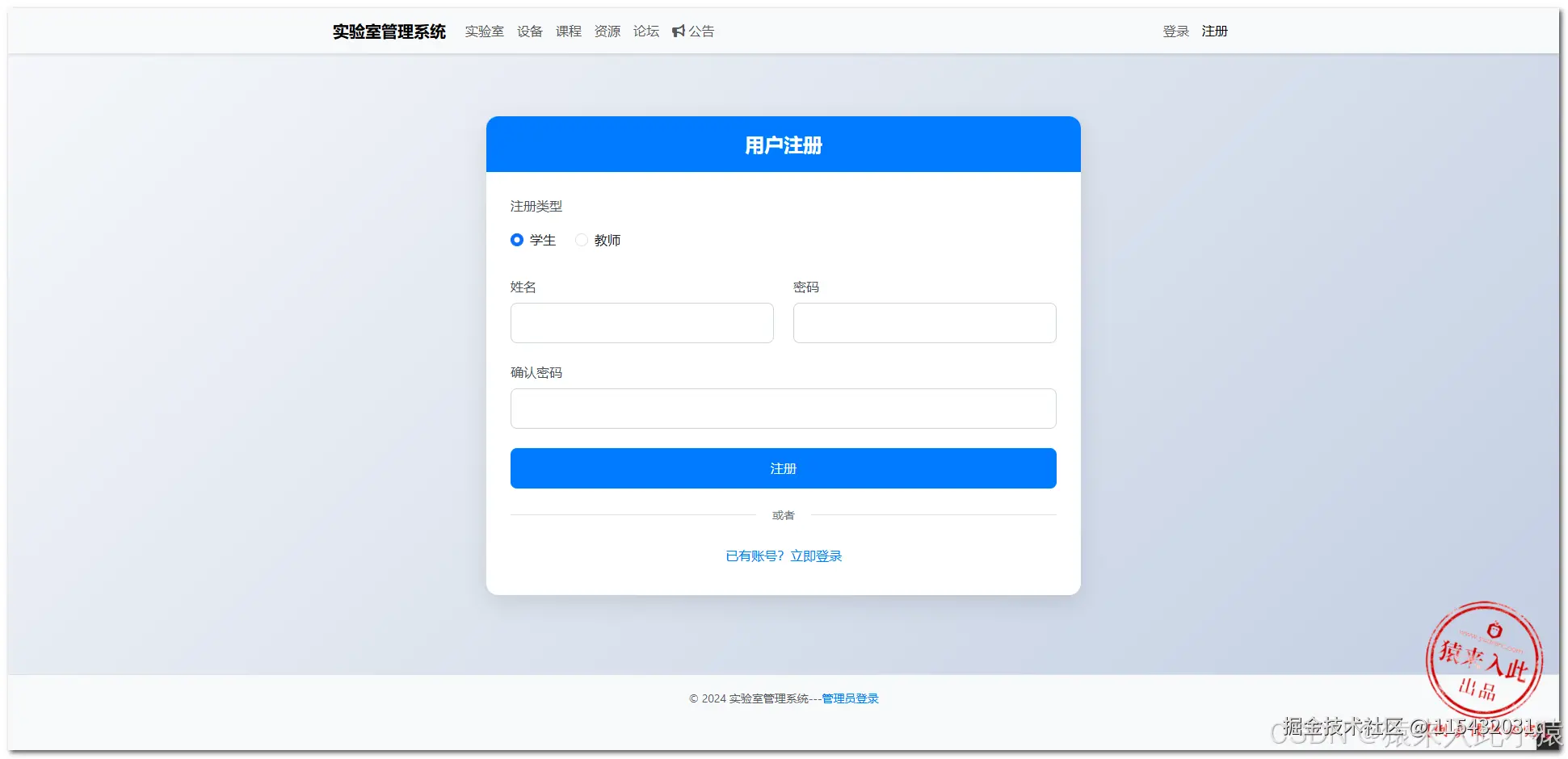Click the 实验室管理系统 brand logo
The height and width of the screenshot is (759, 1568).
(x=389, y=31)
